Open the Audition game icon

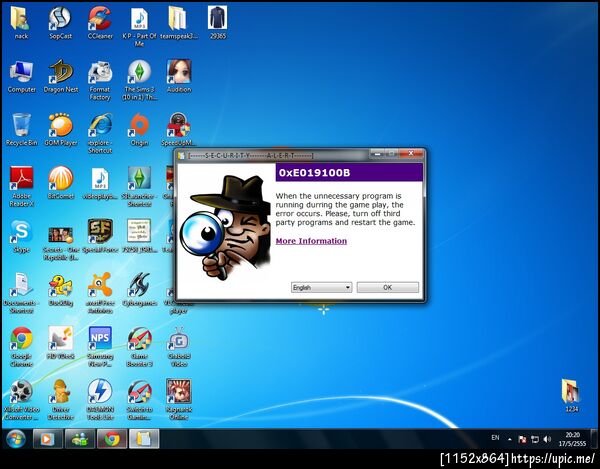click(179, 77)
